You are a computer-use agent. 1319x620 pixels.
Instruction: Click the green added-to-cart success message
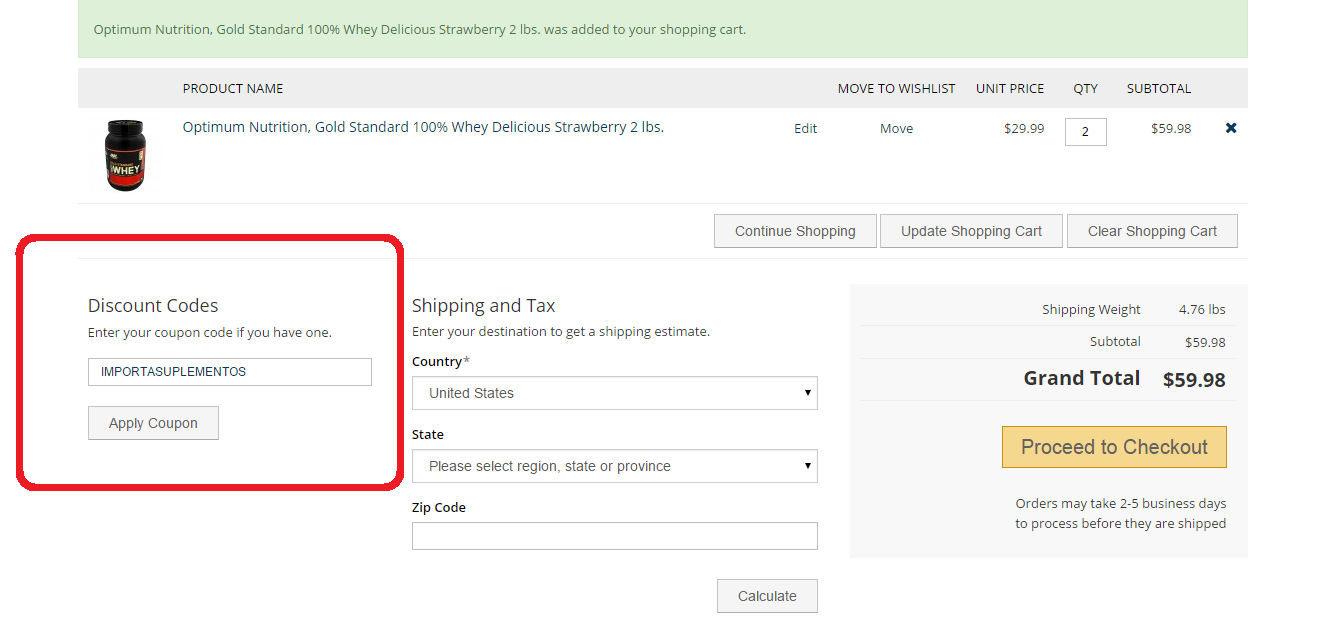[x=663, y=28]
